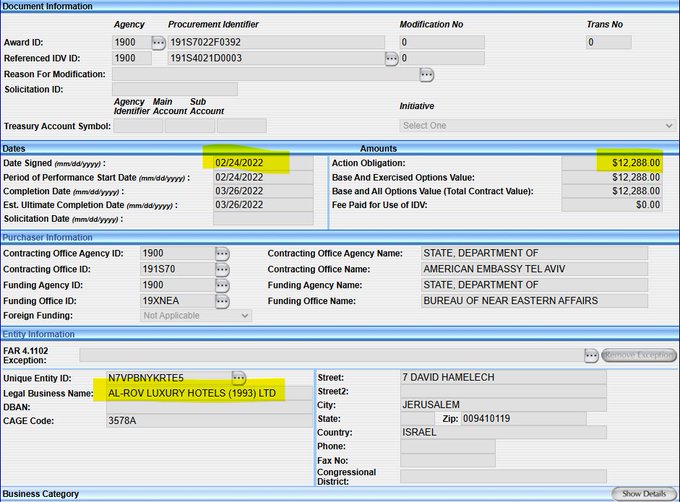The width and height of the screenshot is (680, 502).
Task: Expand the Initiative 'Select One' dropdown
Action: click(x=537, y=126)
